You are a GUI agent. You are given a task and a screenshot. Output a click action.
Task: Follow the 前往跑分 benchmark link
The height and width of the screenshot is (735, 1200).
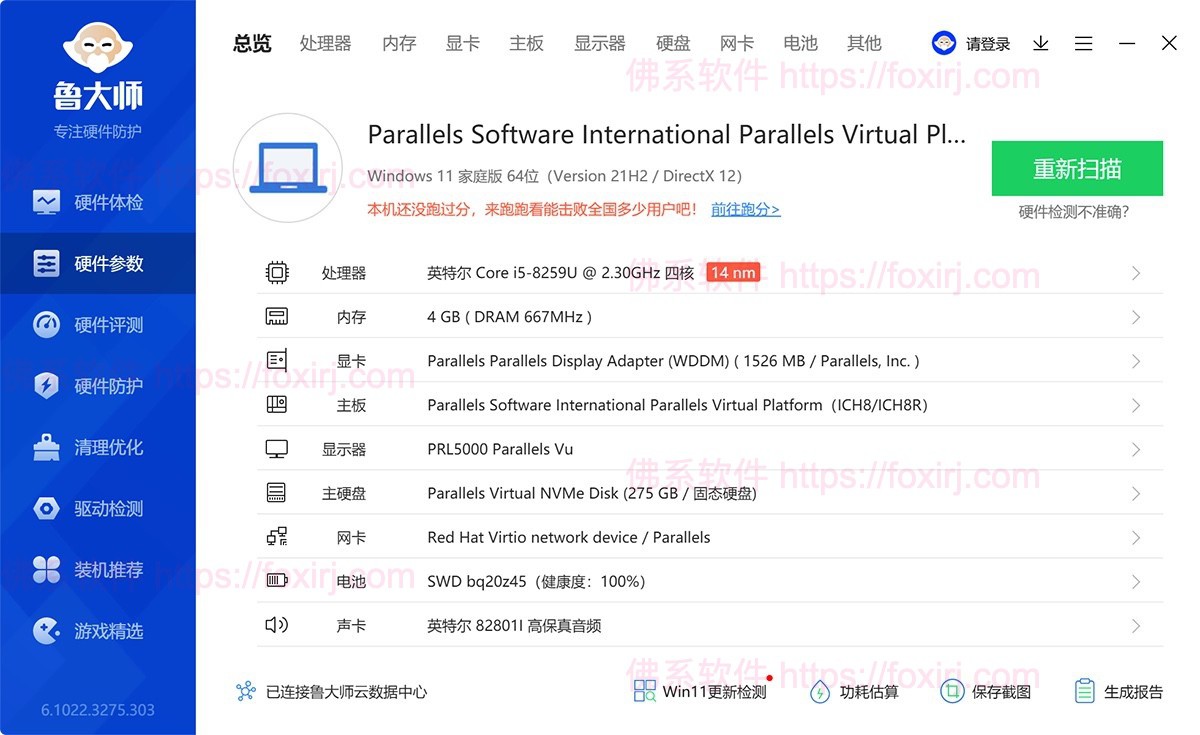[x=744, y=208]
